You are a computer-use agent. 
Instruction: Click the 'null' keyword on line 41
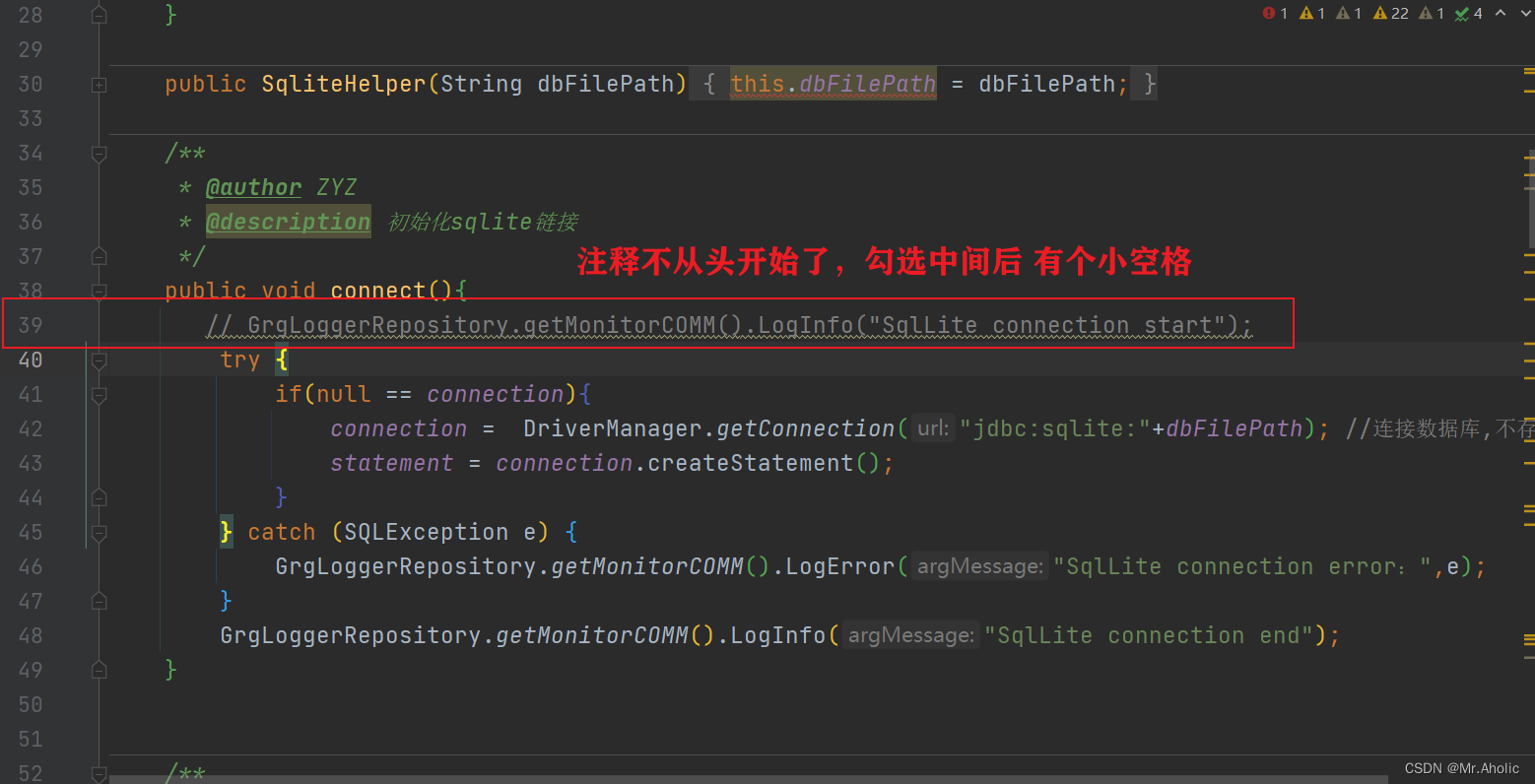(x=344, y=394)
